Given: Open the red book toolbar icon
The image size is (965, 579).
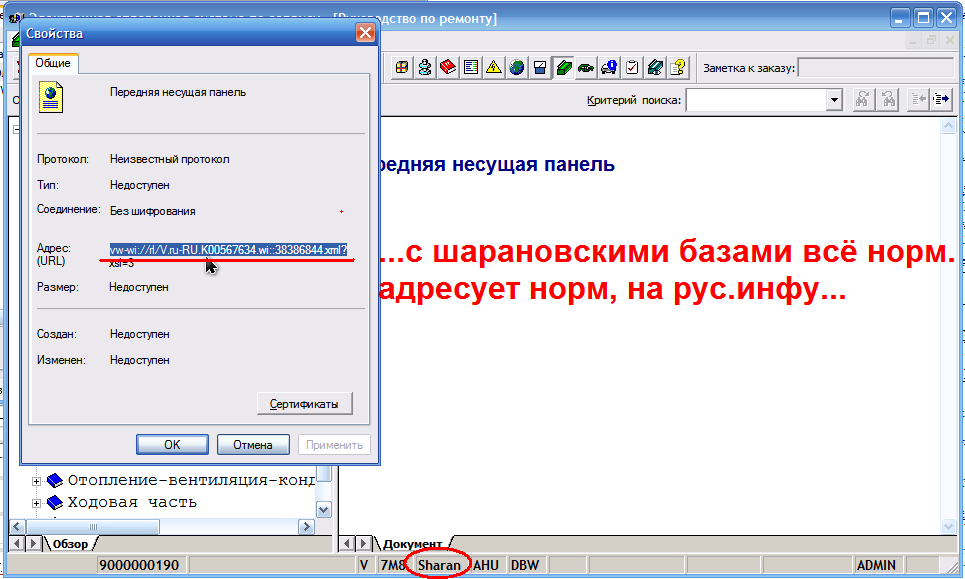Looking at the screenshot, I should [x=448, y=68].
